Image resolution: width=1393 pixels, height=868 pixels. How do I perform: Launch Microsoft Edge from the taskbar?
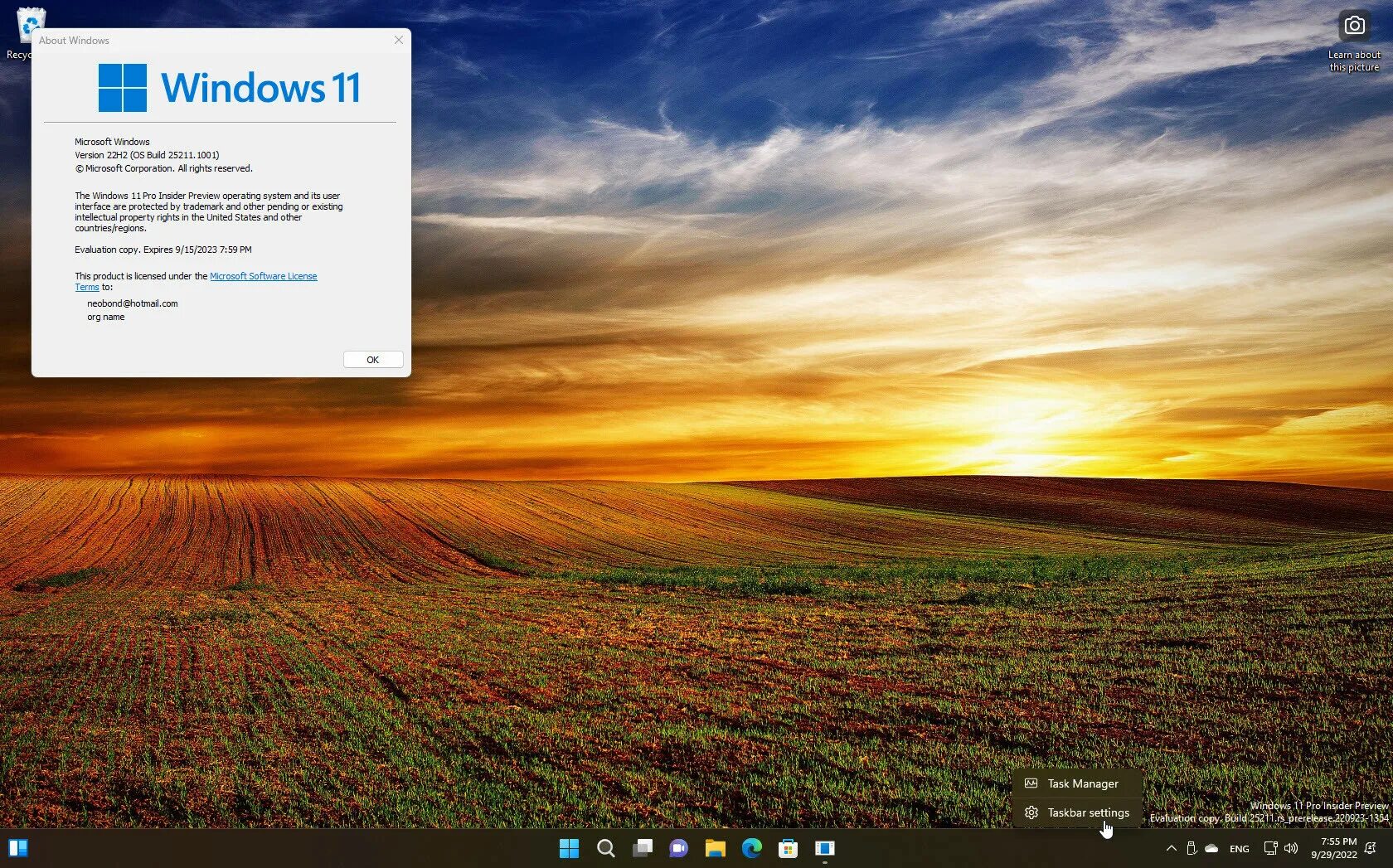[752, 848]
